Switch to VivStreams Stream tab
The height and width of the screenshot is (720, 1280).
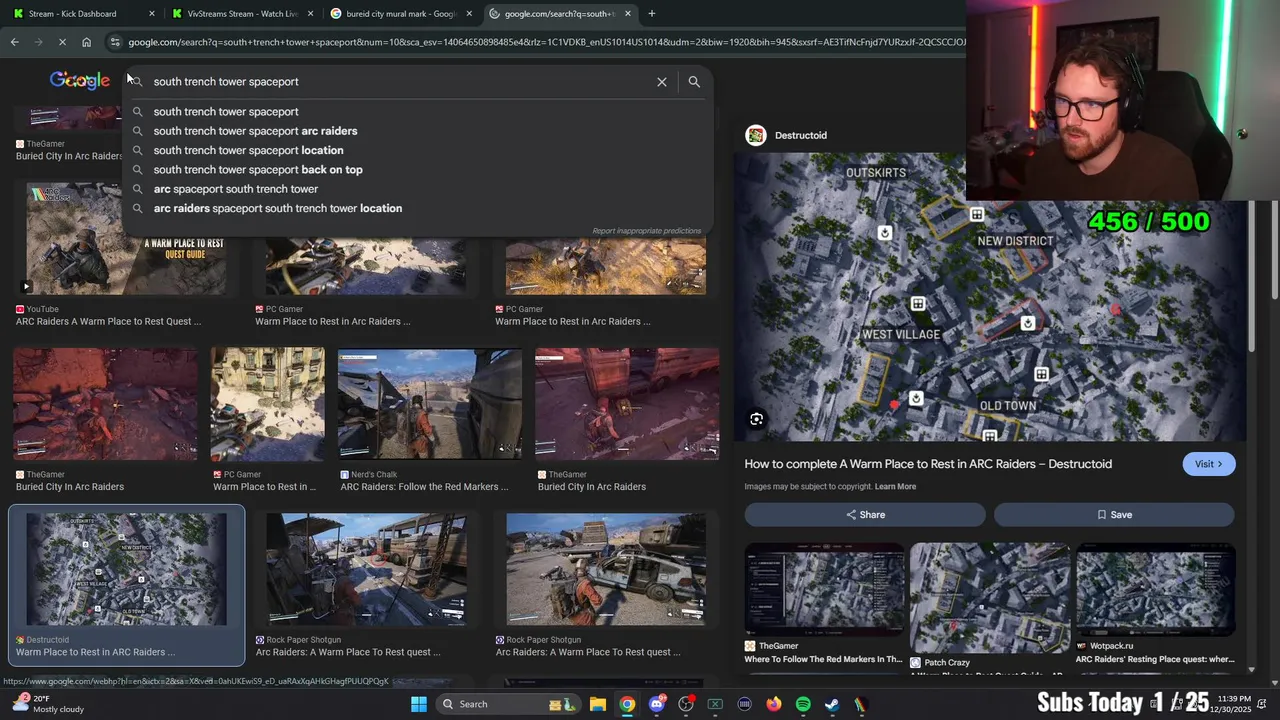[243, 14]
